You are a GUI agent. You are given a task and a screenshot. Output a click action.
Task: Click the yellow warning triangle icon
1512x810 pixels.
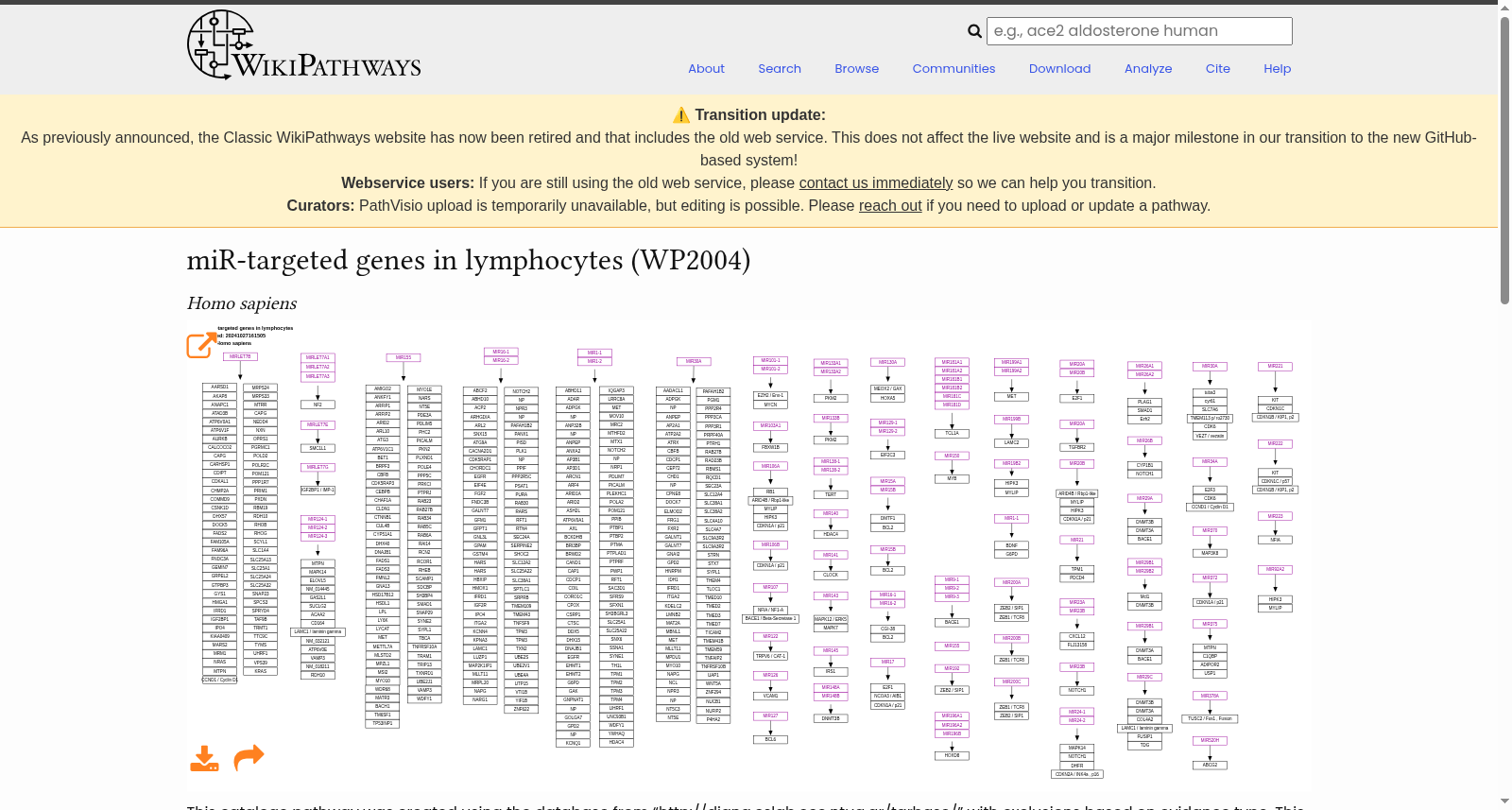tap(681, 115)
